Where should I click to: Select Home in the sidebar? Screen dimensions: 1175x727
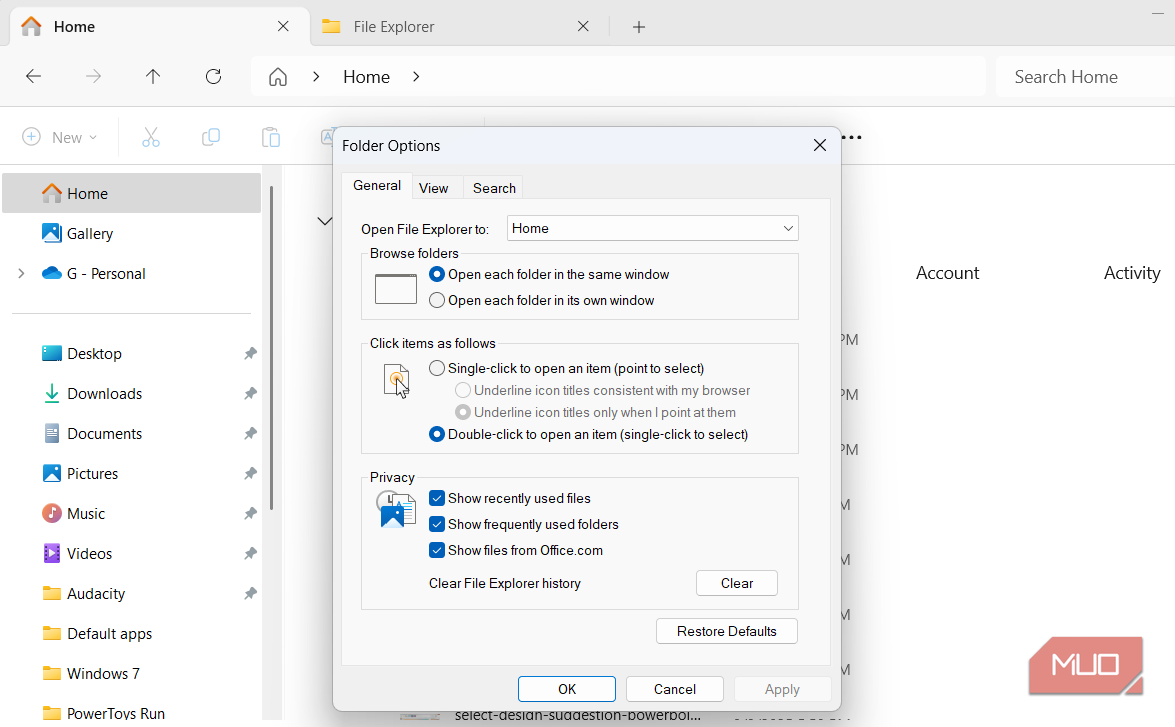coord(132,193)
